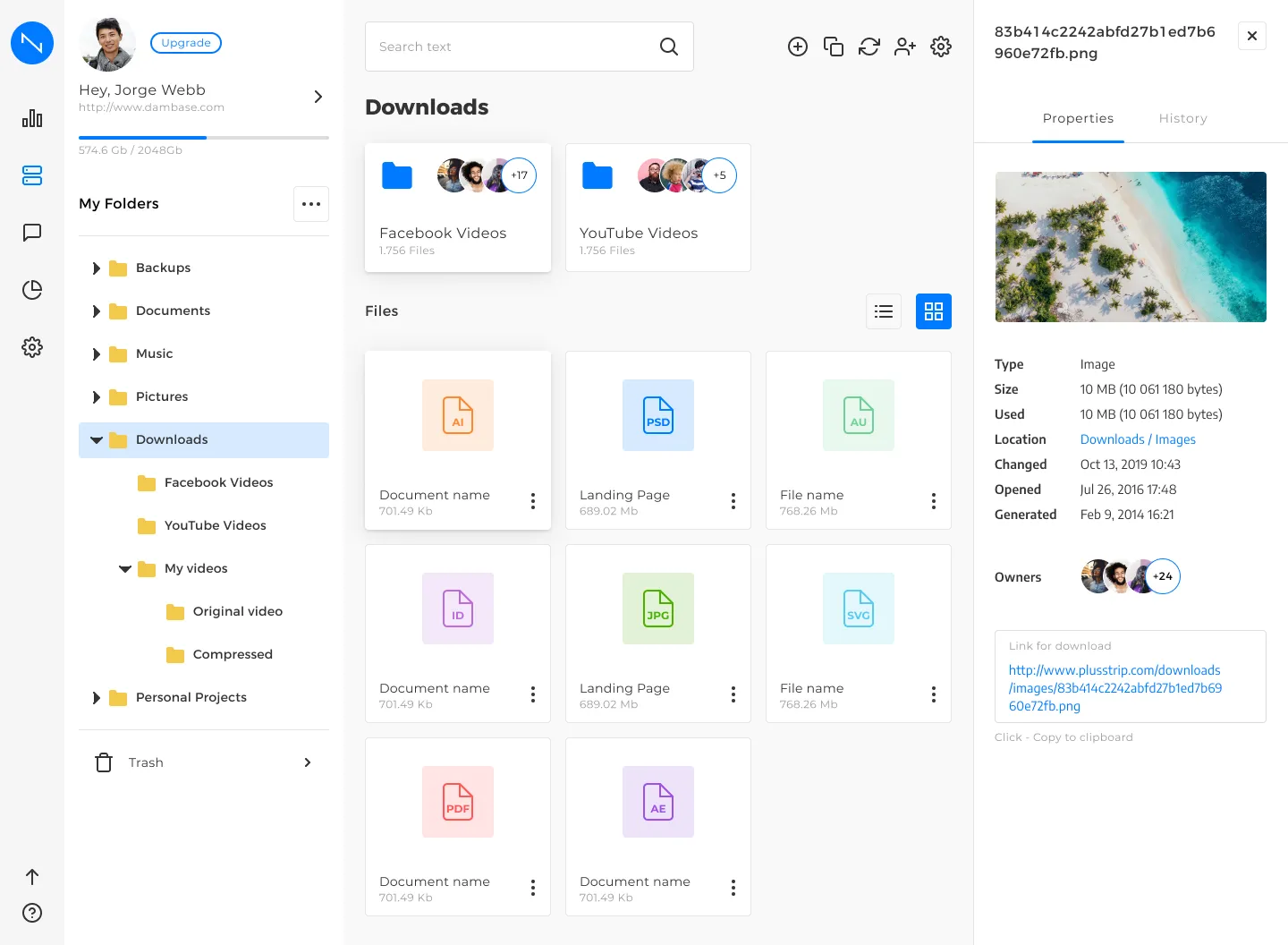This screenshot has height=945, width=1288.
Task: Click the Upgrade button
Action: pyautogui.click(x=186, y=43)
